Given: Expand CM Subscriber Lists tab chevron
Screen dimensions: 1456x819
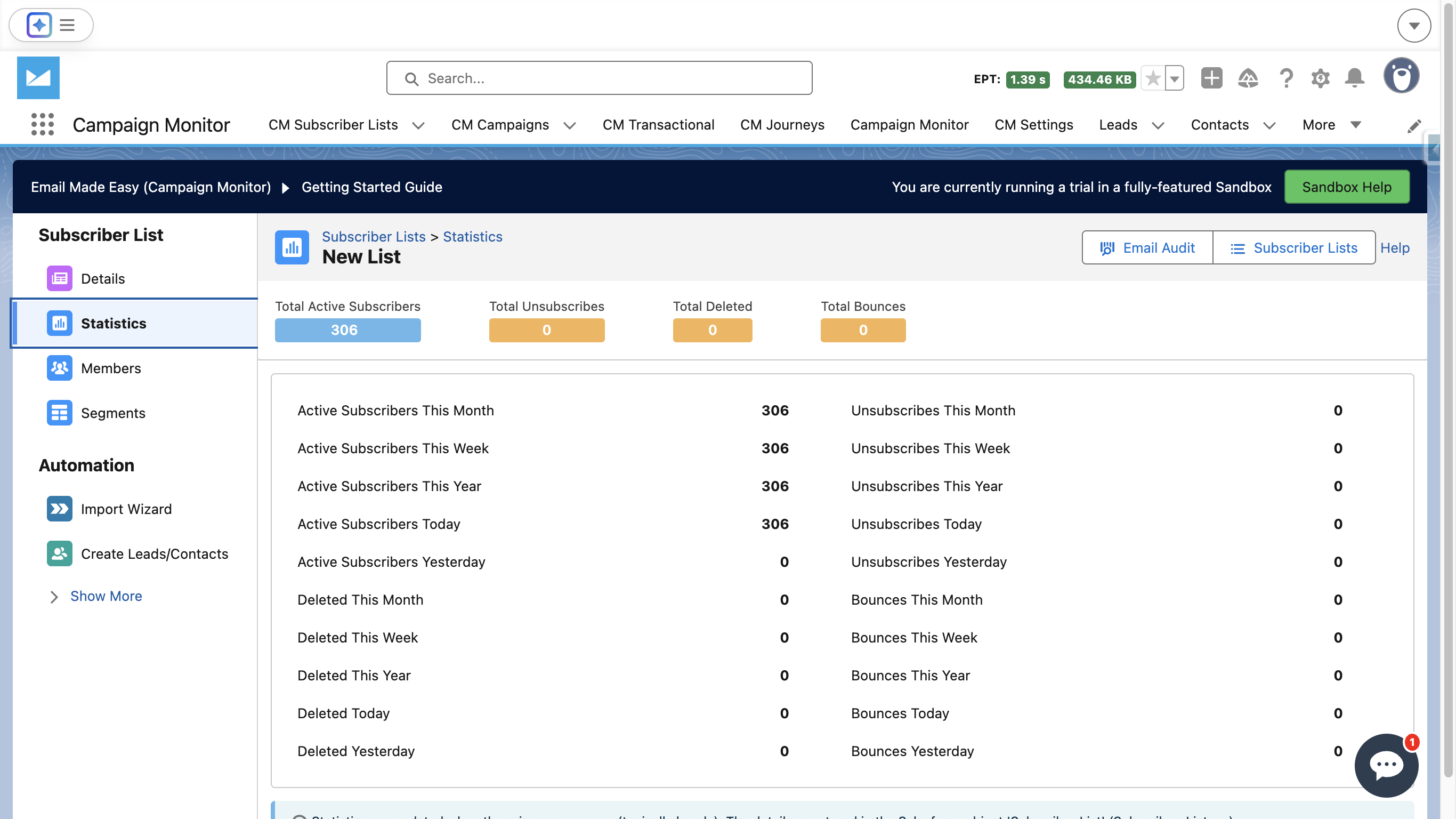Looking at the screenshot, I should 418,125.
